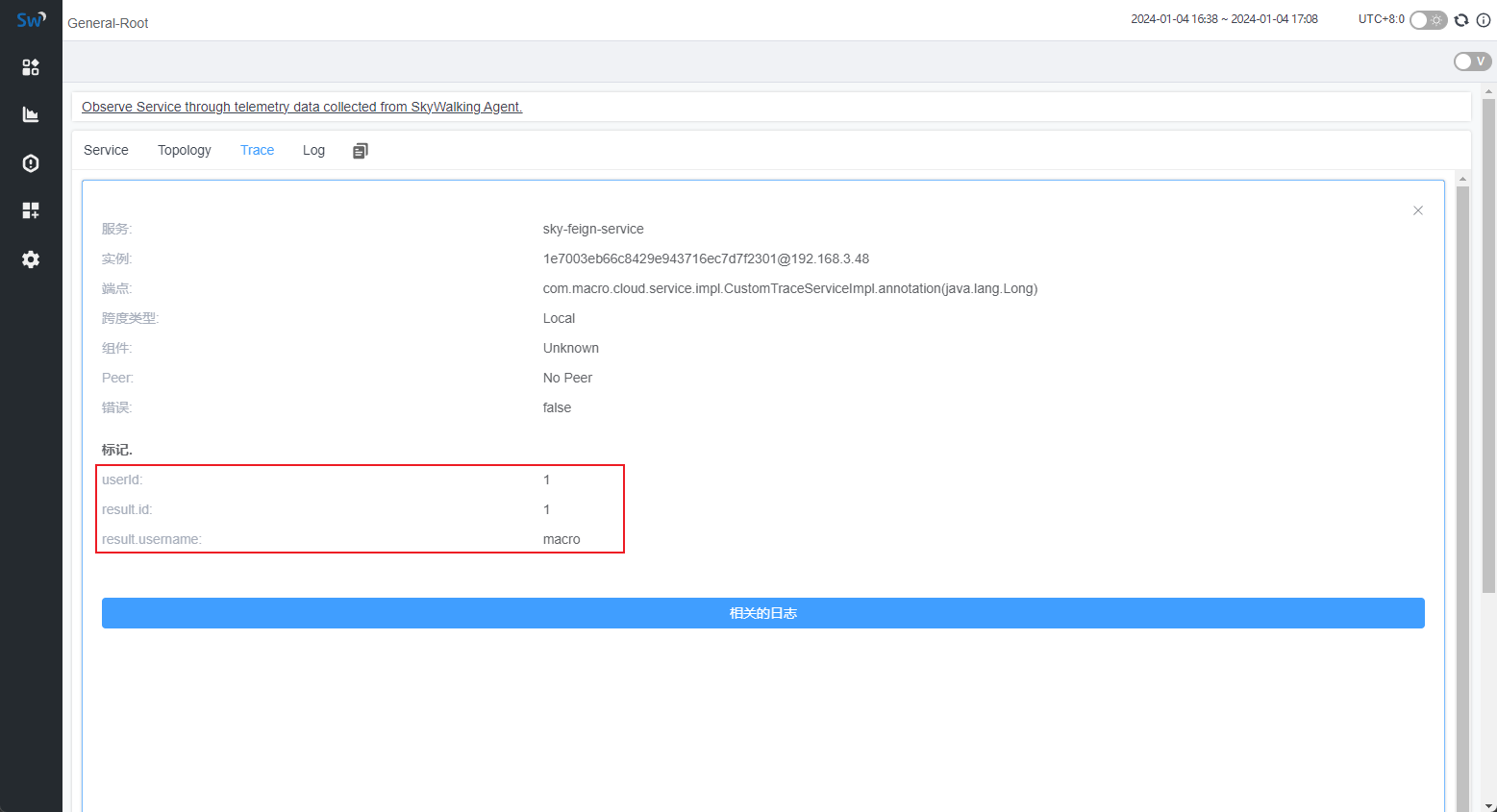
Task: Switch to the Topology tab
Action: (x=185, y=150)
